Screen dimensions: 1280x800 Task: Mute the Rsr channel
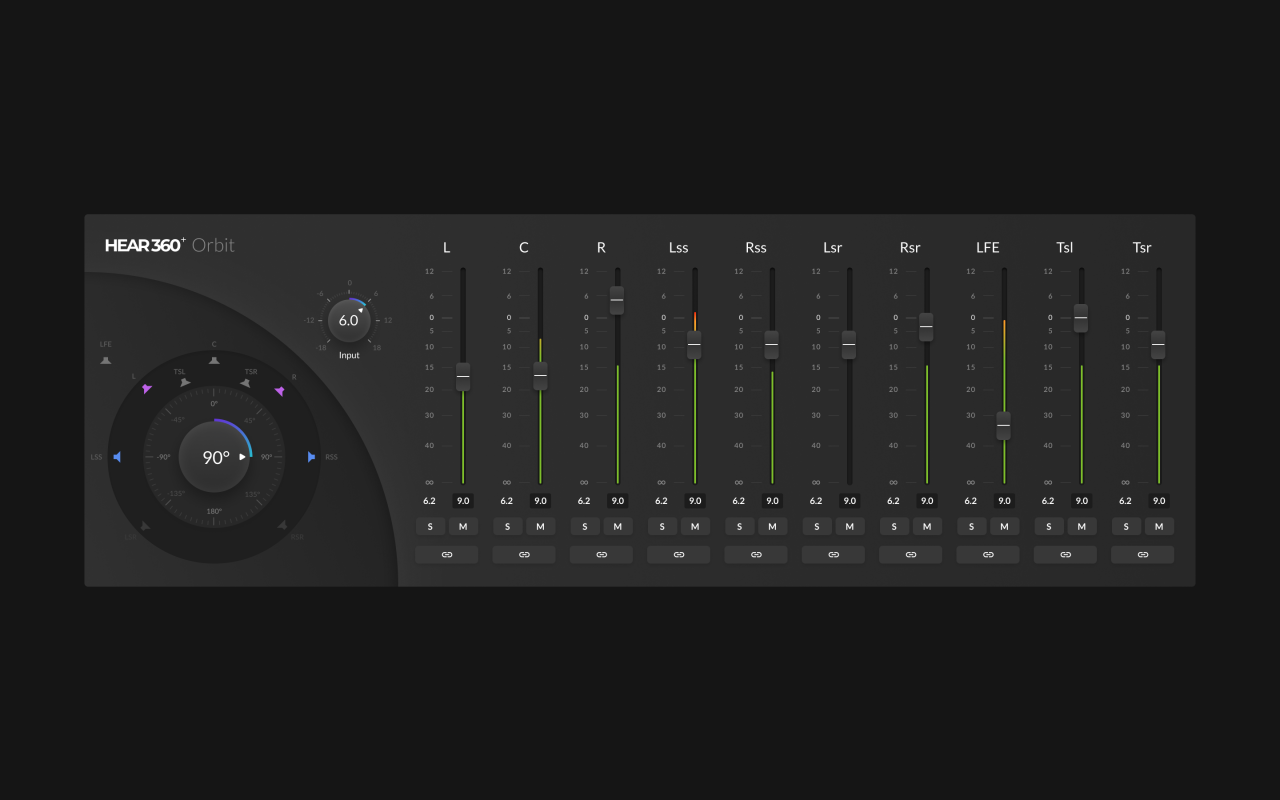coord(927,526)
